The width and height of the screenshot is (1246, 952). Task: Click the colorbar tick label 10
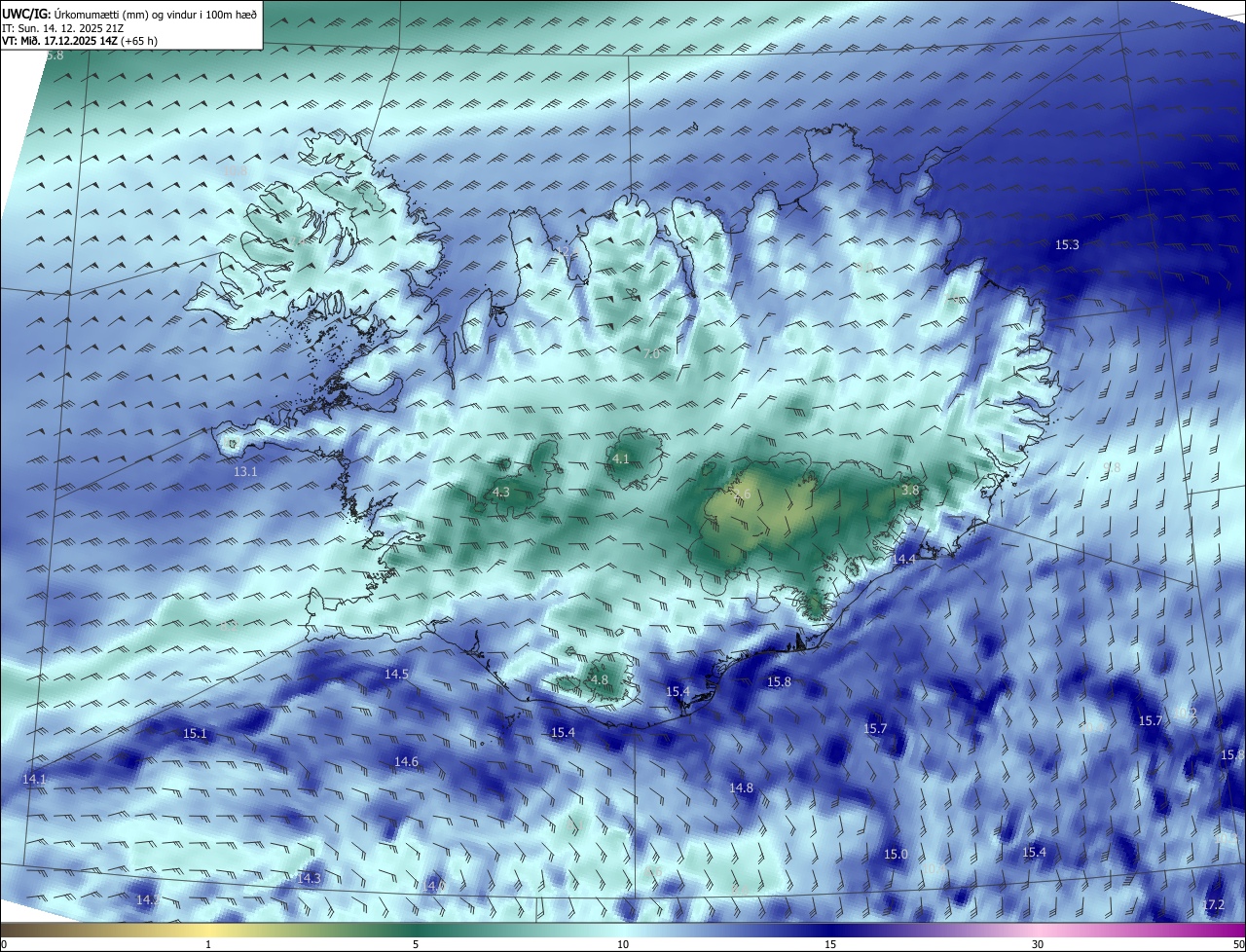click(623, 944)
